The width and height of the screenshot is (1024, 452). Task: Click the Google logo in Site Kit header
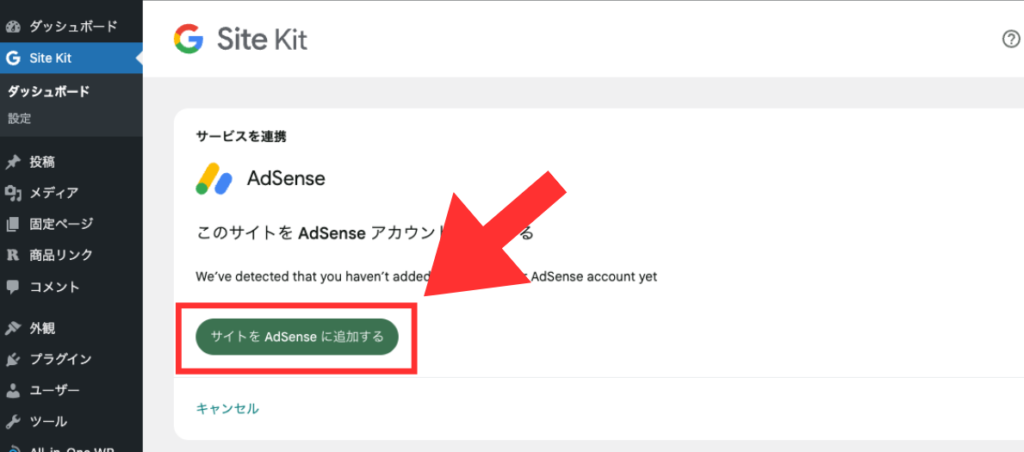[x=188, y=39]
